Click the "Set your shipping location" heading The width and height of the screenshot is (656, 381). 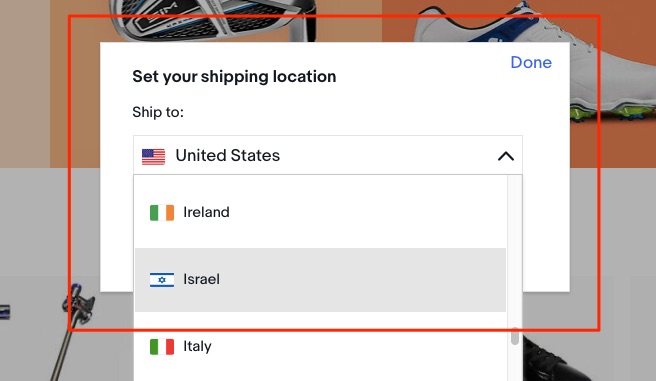tap(234, 77)
